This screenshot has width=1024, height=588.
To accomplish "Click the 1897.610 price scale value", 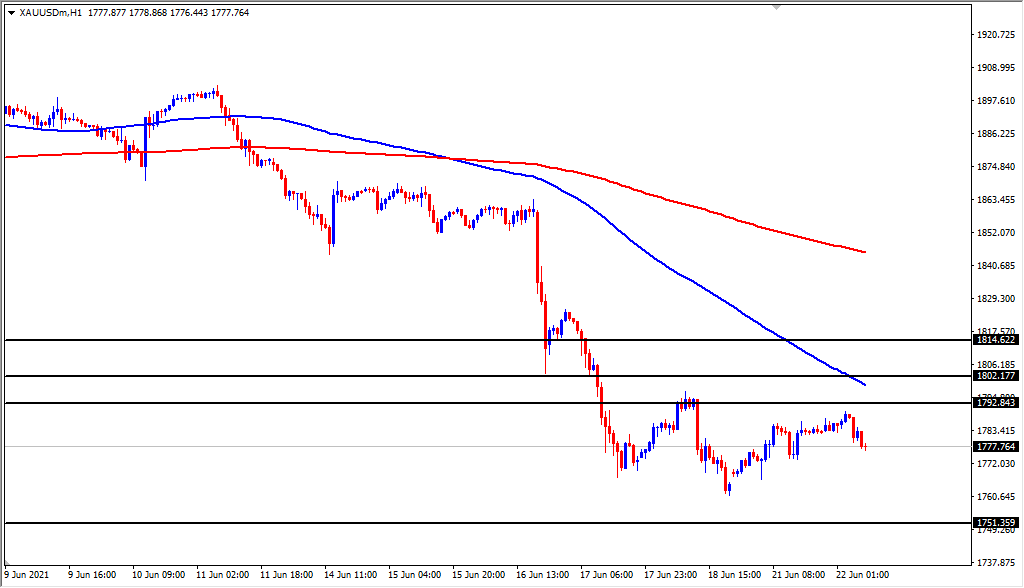I will point(996,101).
